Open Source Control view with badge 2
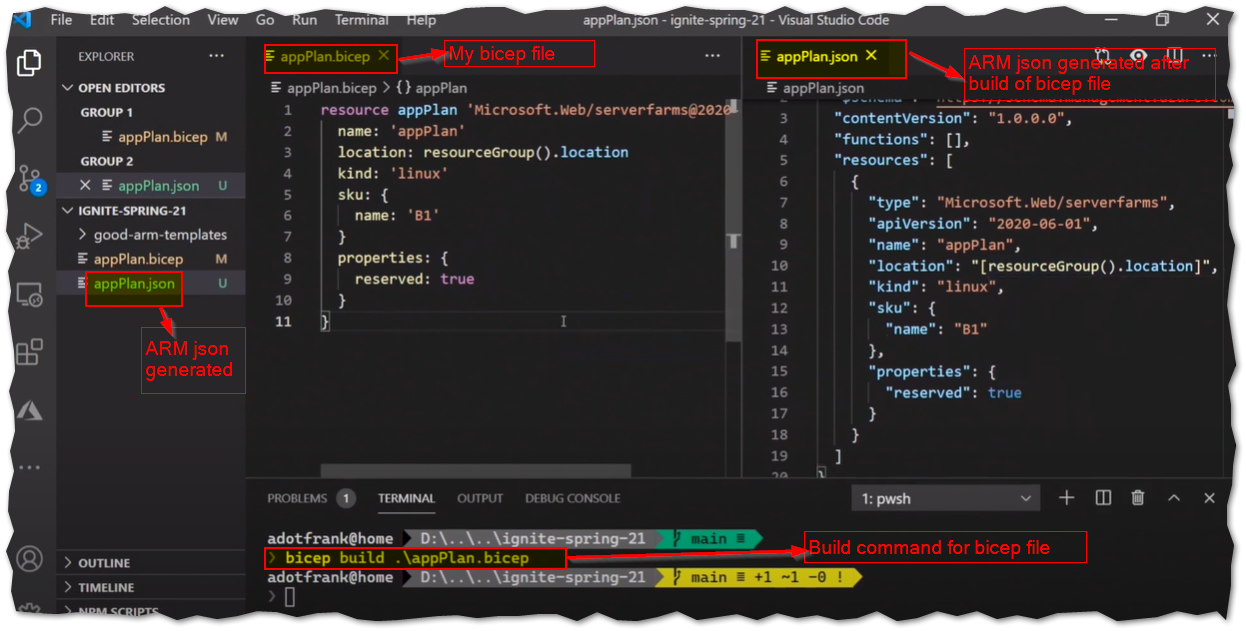1246x631 pixels. pyautogui.click(x=30, y=179)
